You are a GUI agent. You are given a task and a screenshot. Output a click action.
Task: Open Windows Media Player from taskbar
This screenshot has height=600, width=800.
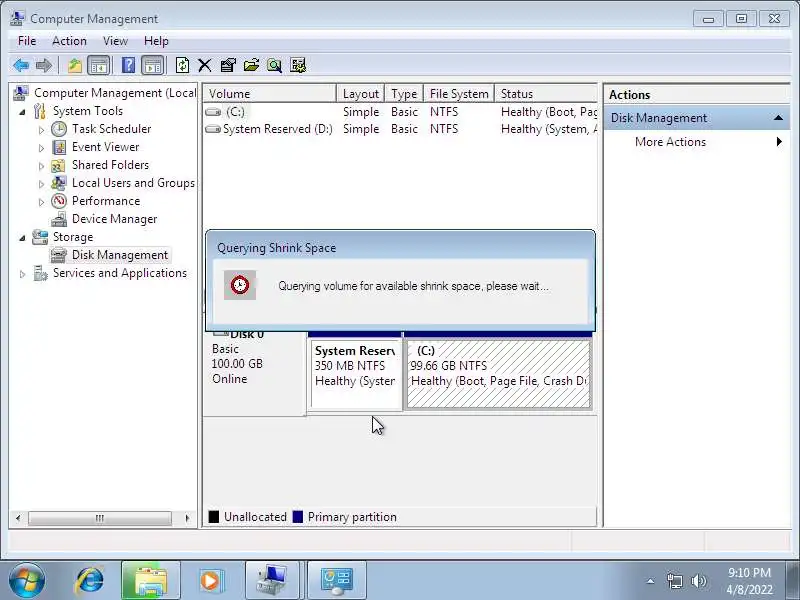coord(210,580)
